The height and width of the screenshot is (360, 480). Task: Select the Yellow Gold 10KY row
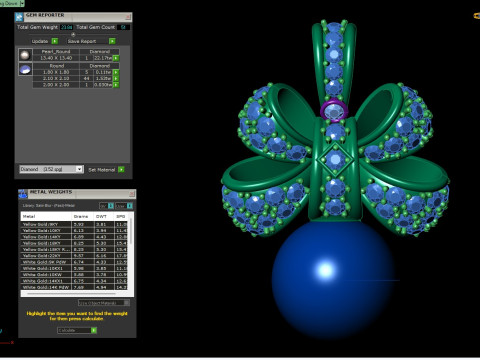pos(74,231)
